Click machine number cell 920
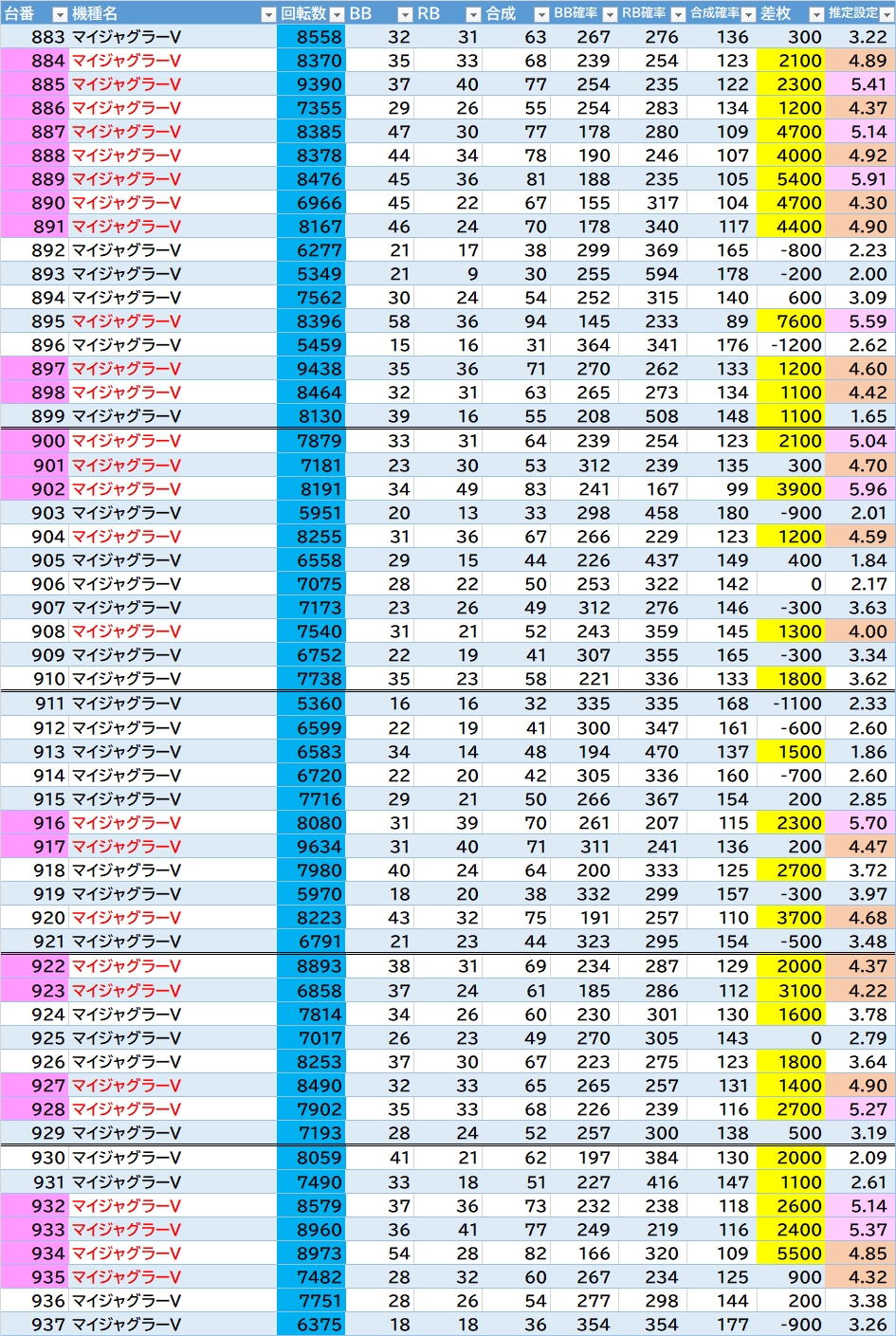Screen dimensions: 896x1336 35,918
